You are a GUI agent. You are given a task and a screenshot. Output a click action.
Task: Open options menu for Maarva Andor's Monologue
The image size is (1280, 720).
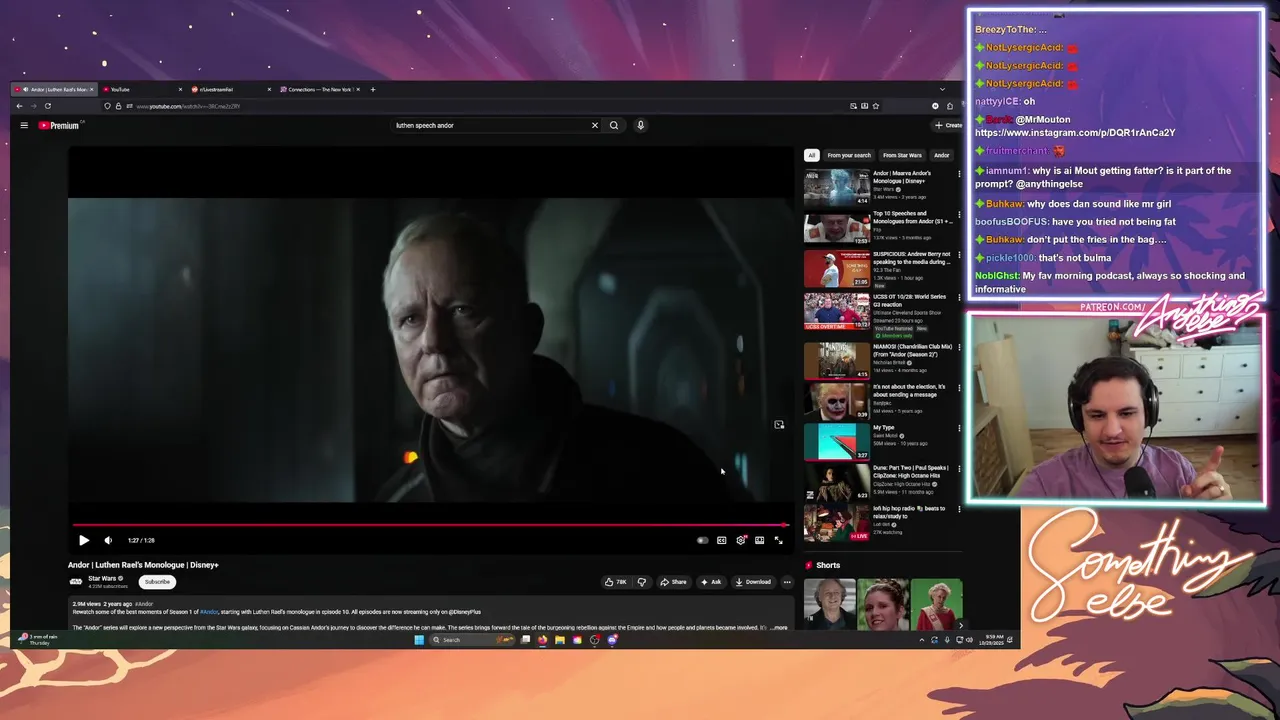(x=959, y=174)
